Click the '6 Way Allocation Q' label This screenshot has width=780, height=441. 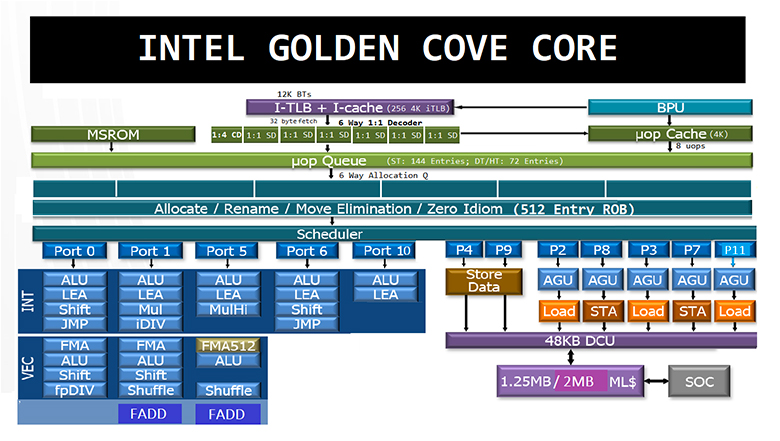(383, 175)
